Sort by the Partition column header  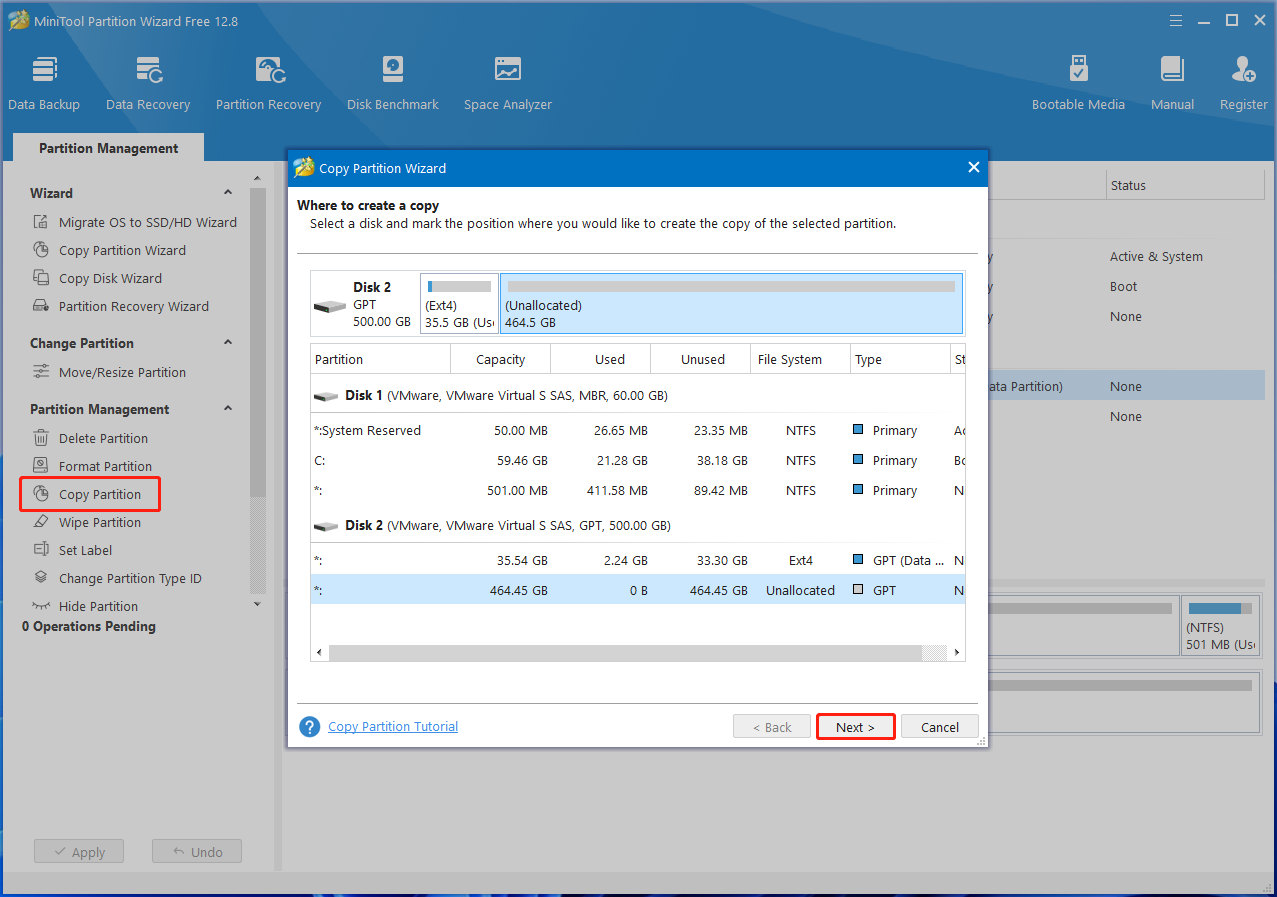click(380, 359)
